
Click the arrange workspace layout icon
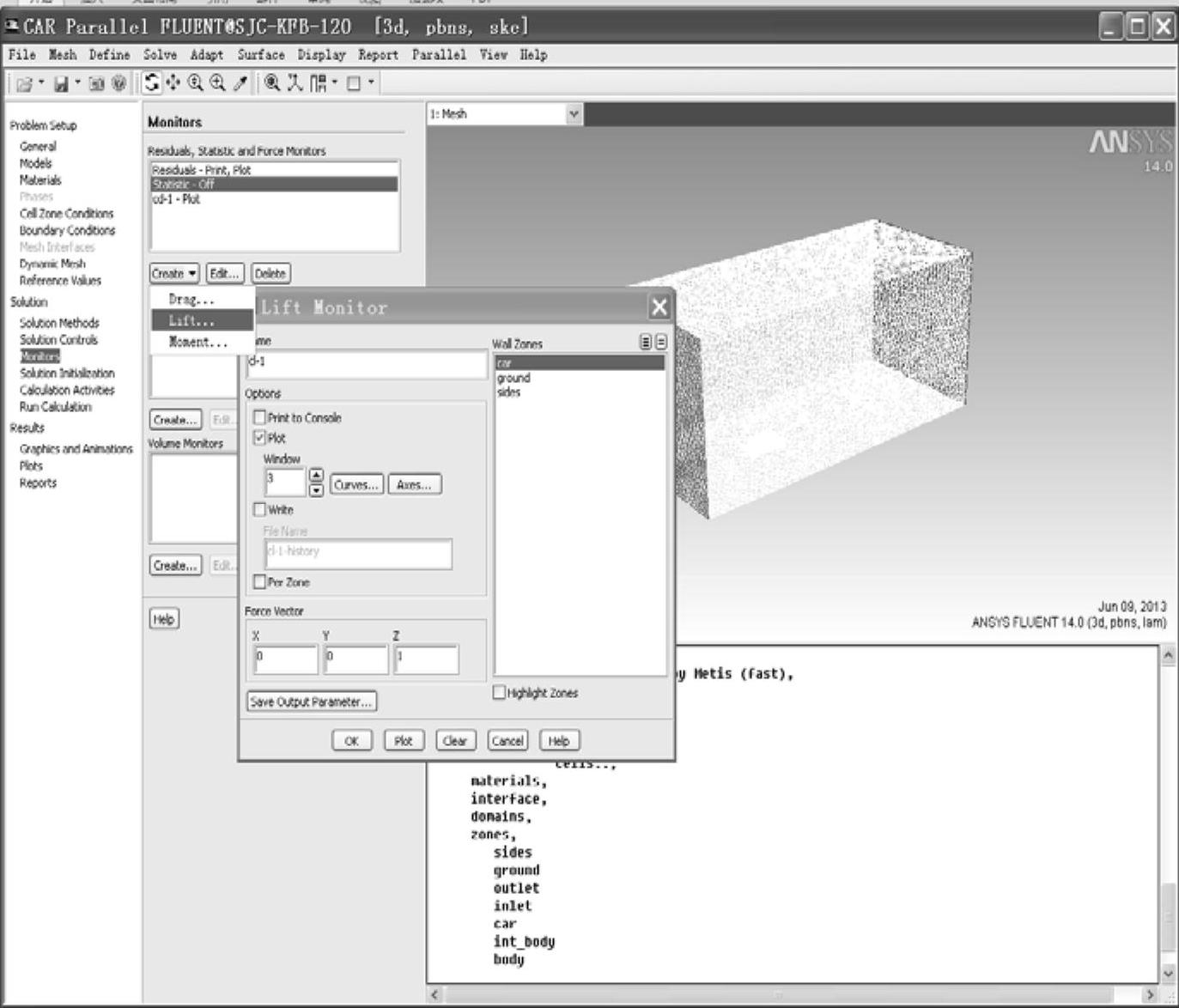click(318, 83)
